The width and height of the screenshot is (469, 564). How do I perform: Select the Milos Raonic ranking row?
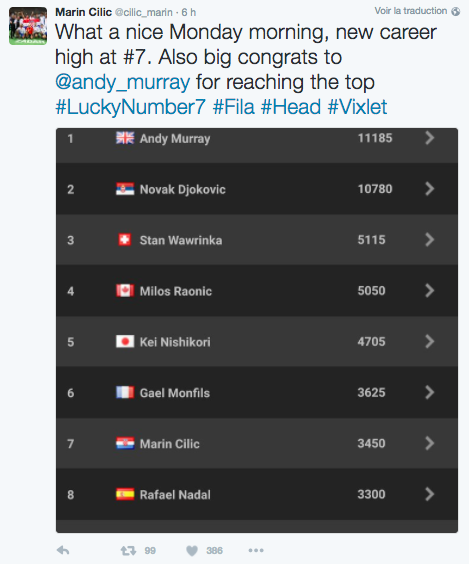tap(257, 291)
